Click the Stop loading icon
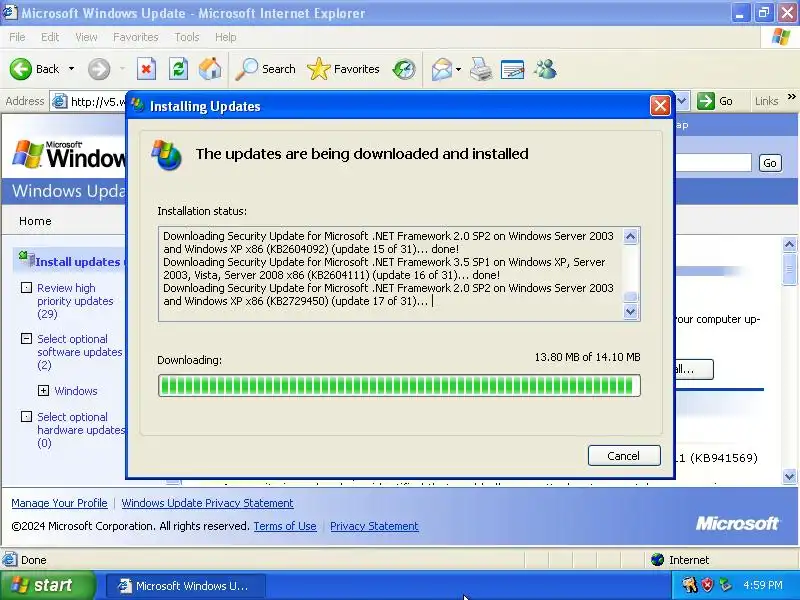Image resolution: width=800 pixels, height=600 pixels. coord(146,69)
